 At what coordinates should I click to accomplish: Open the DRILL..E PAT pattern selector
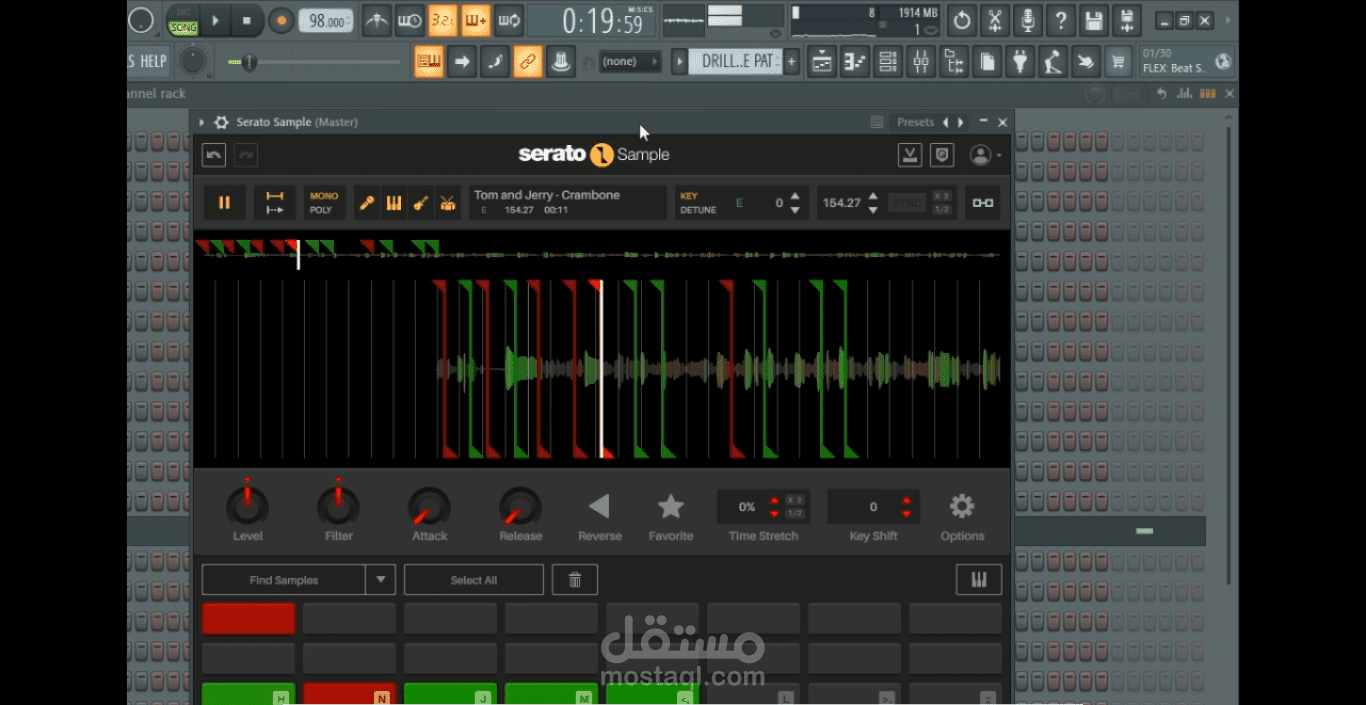pos(736,62)
